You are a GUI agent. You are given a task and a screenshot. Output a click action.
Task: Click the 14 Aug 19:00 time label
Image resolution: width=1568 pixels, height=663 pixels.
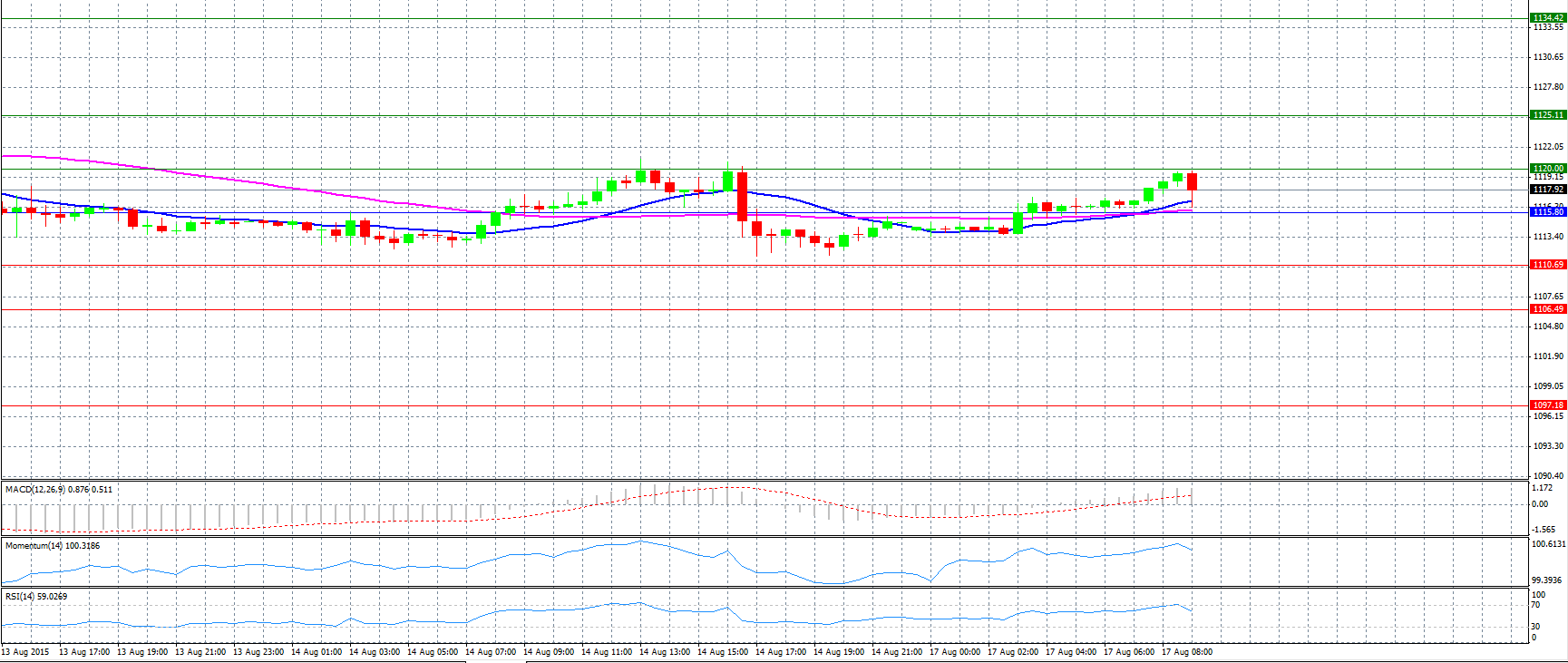pyautogui.click(x=839, y=652)
